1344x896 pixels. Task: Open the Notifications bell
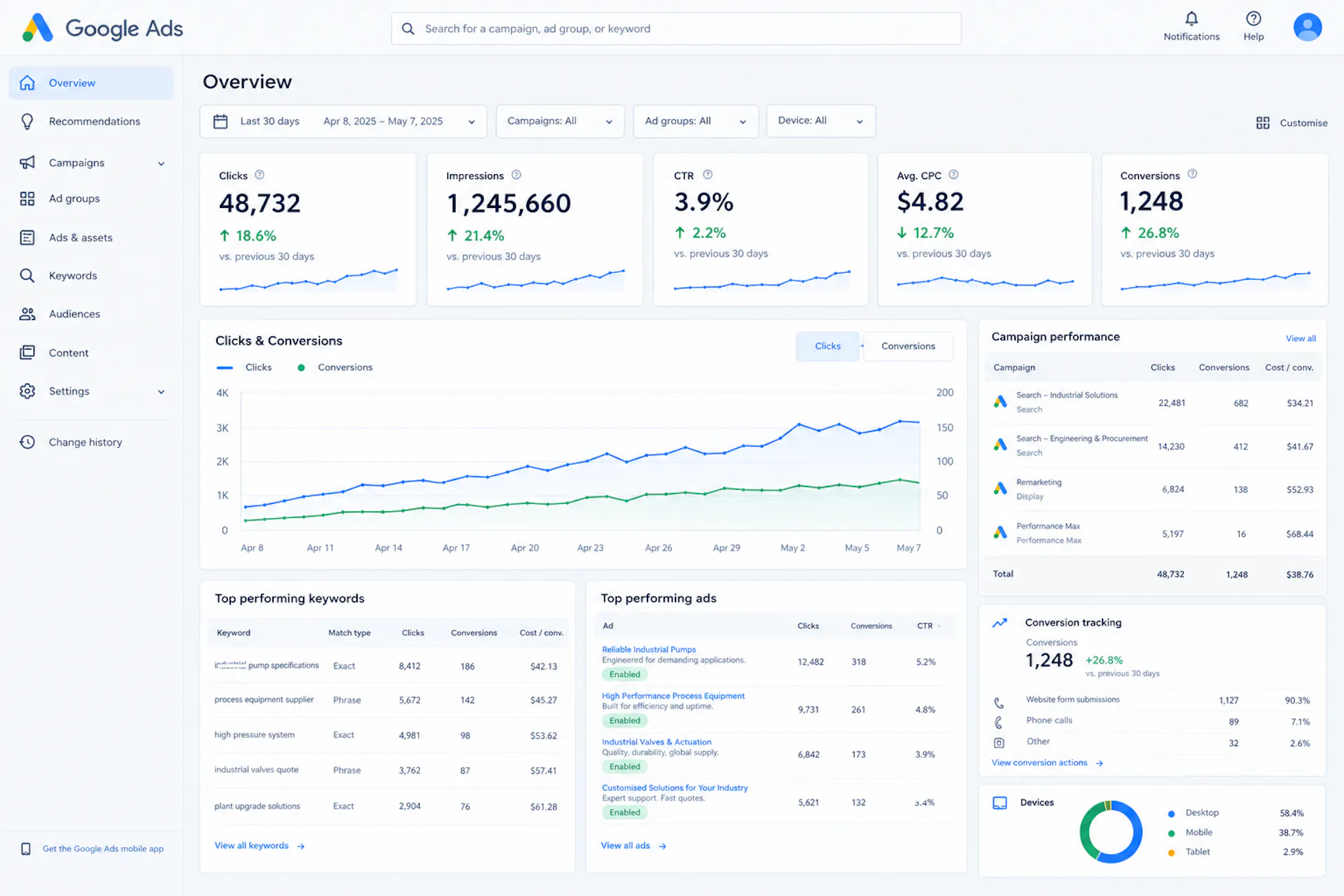click(x=1191, y=19)
